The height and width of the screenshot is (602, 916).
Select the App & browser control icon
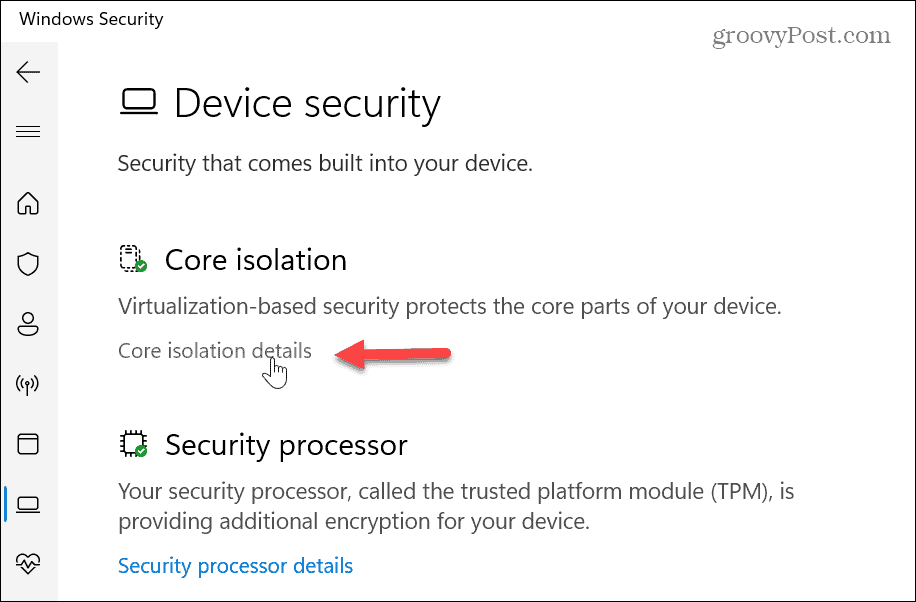[28, 443]
